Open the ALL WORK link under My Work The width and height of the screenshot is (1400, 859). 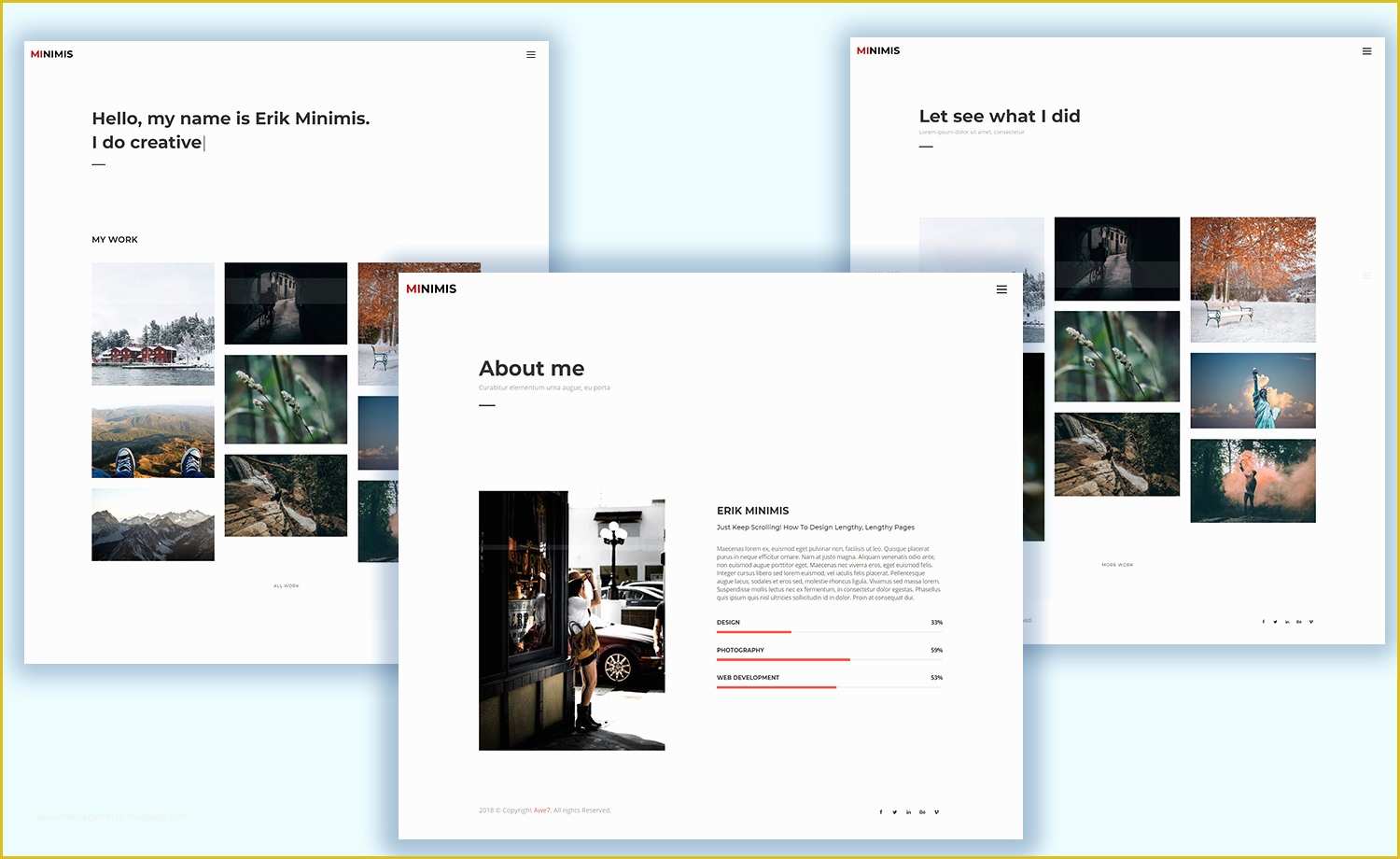286,585
